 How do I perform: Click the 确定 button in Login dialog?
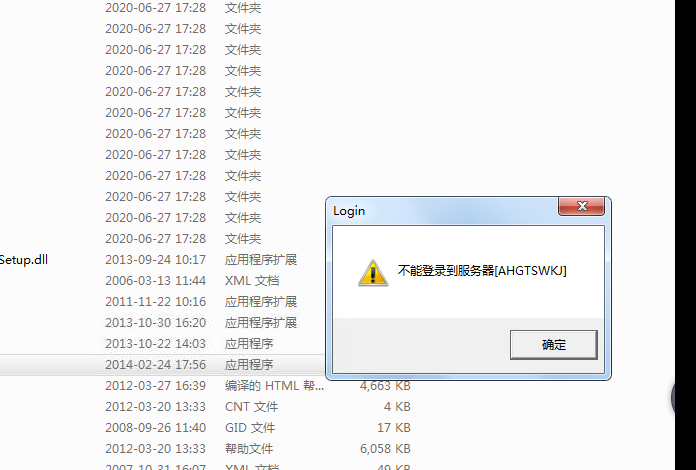(554, 344)
